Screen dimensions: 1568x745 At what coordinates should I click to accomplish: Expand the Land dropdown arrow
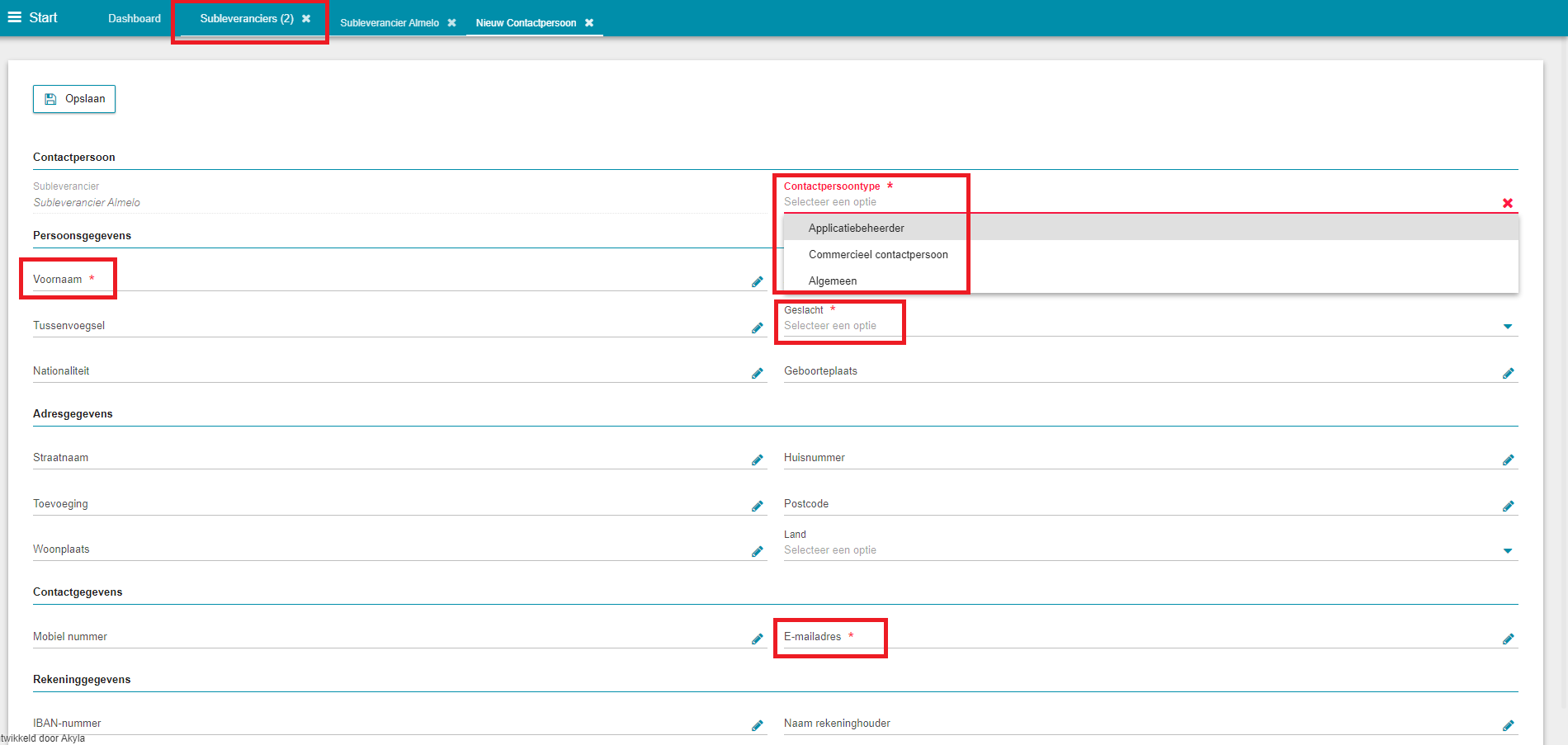[x=1508, y=551]
